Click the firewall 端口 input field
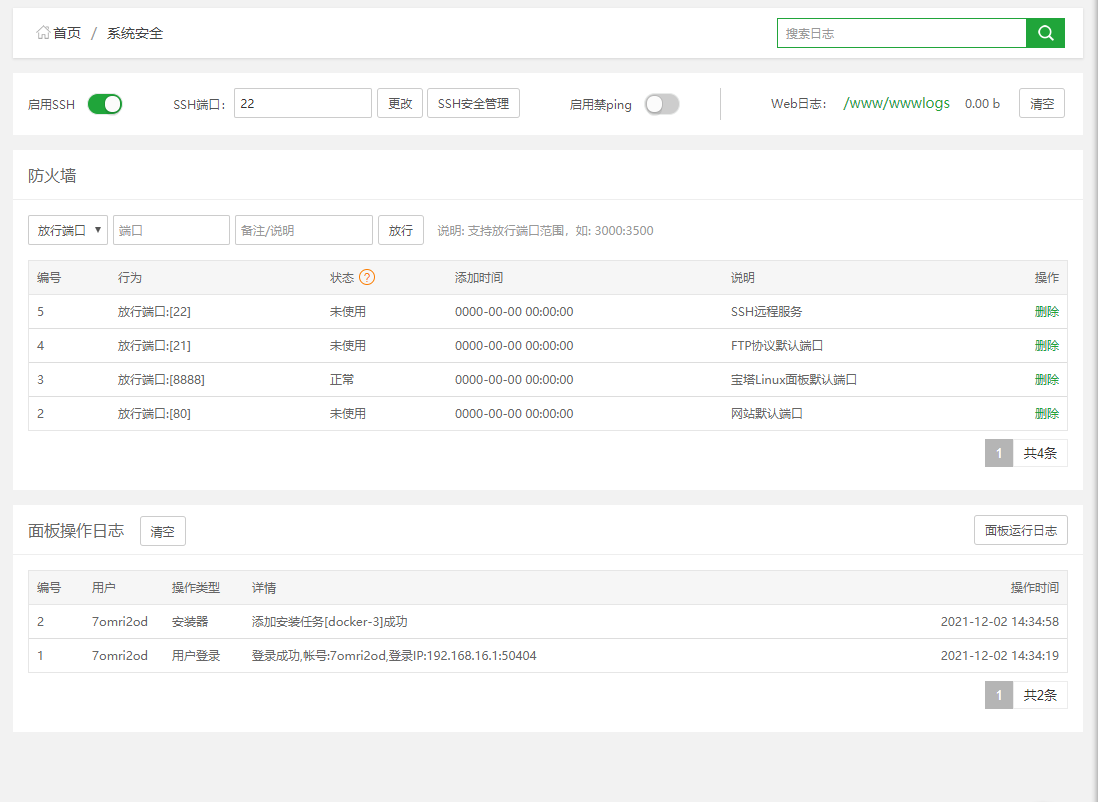This screenshot has width=1098, height=802. click(172, 230)
